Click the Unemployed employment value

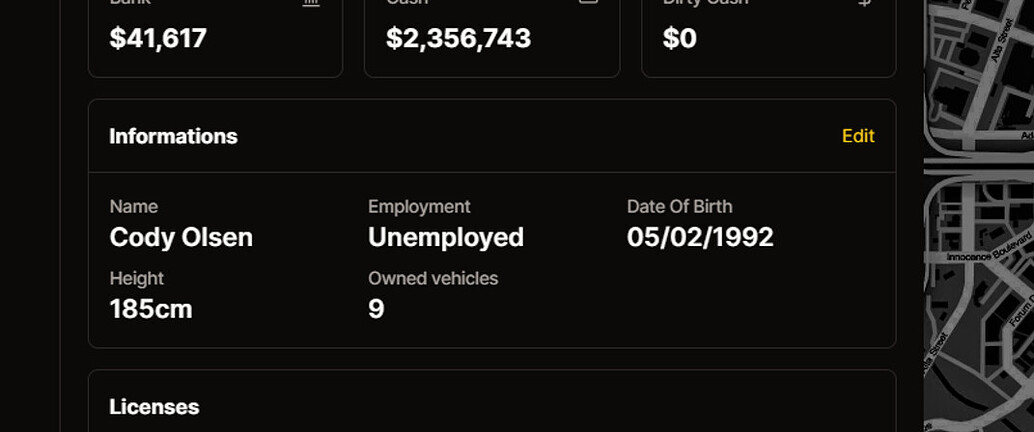[x=446, y=237]
